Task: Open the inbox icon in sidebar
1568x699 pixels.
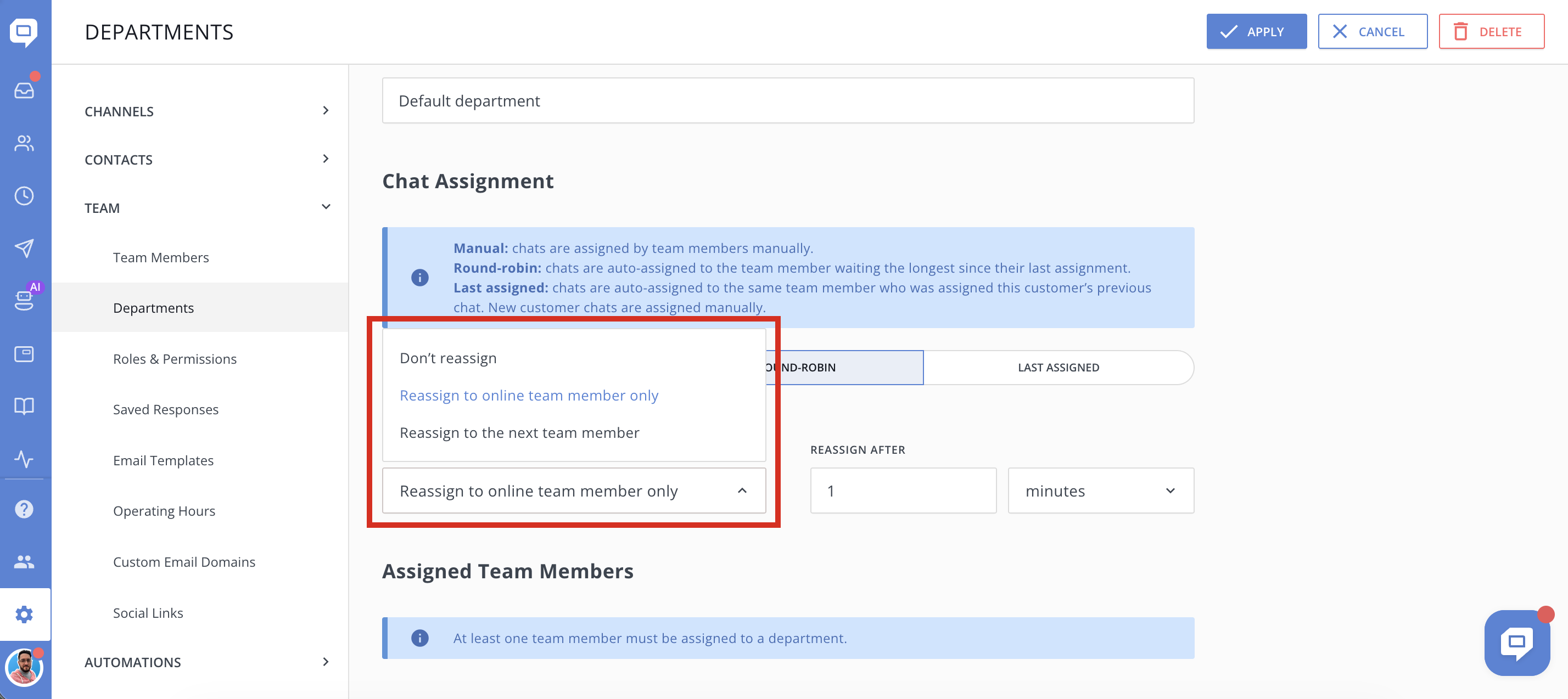Action: tap(24, 91)
